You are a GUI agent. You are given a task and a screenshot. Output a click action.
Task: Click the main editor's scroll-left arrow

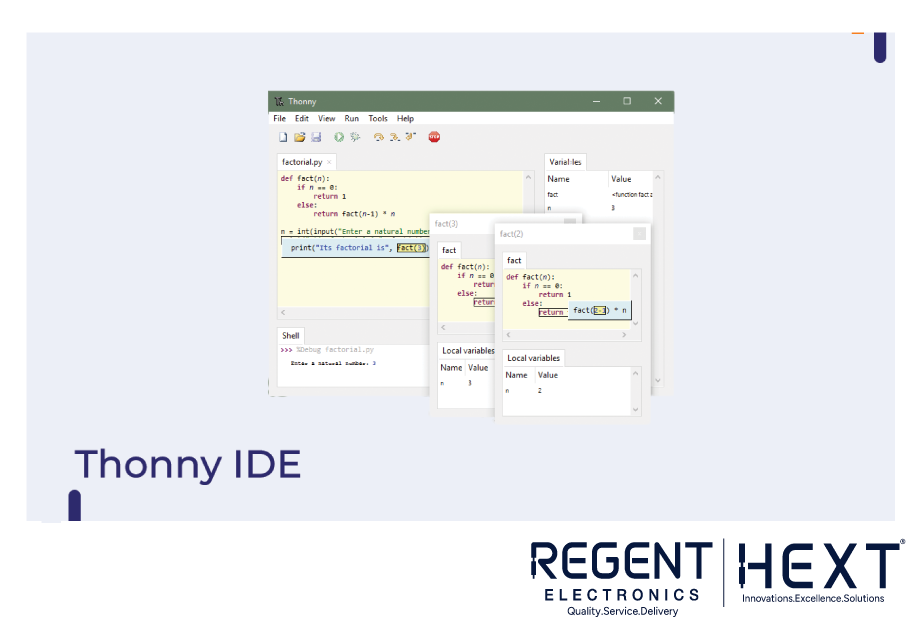click(283, 313)
